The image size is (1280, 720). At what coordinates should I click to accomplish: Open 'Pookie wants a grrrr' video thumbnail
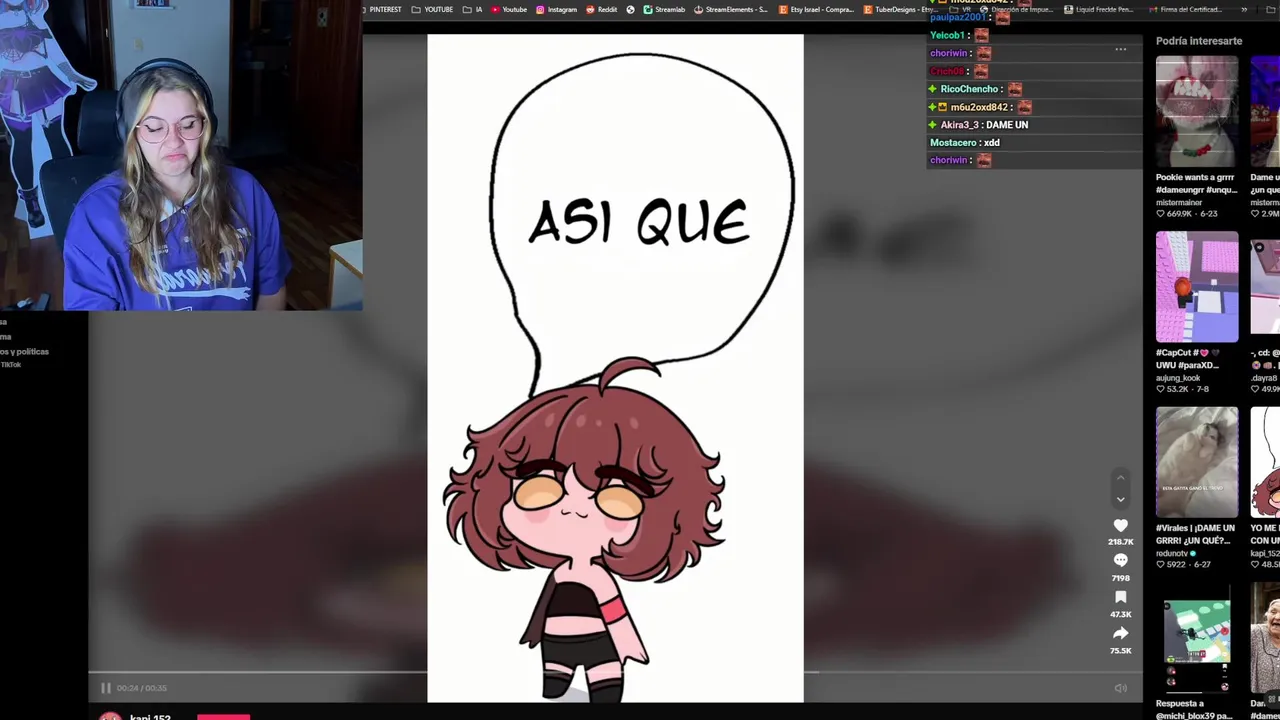(1196, 111)
